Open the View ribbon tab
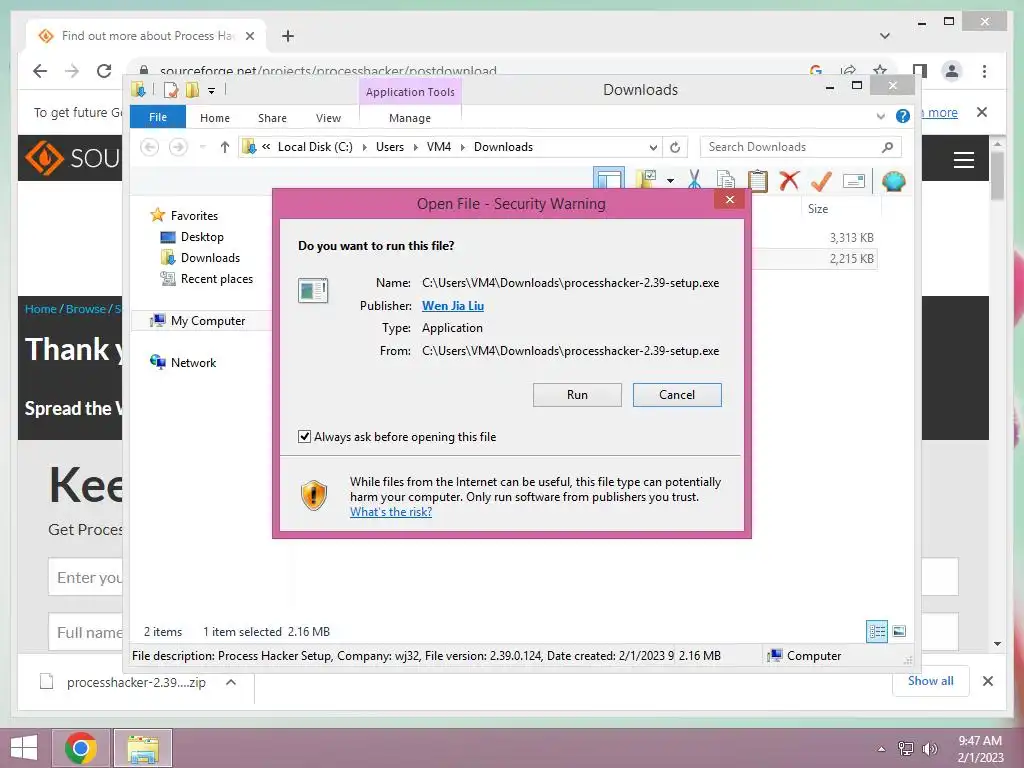1024x768 pixels. (x=328, y=118)
